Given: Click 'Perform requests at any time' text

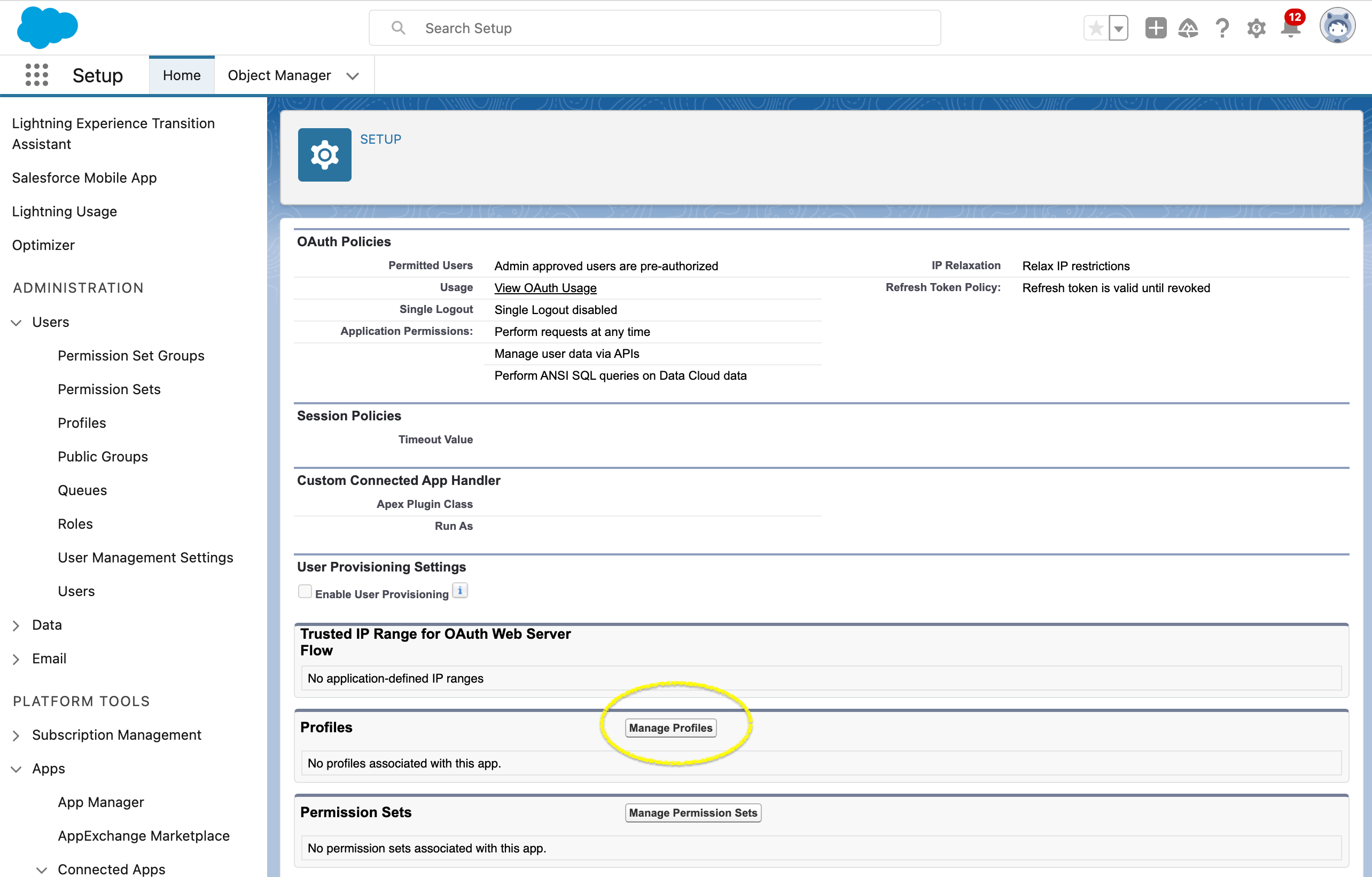Looking at the screenshot, I should click(x=572, y=332).
